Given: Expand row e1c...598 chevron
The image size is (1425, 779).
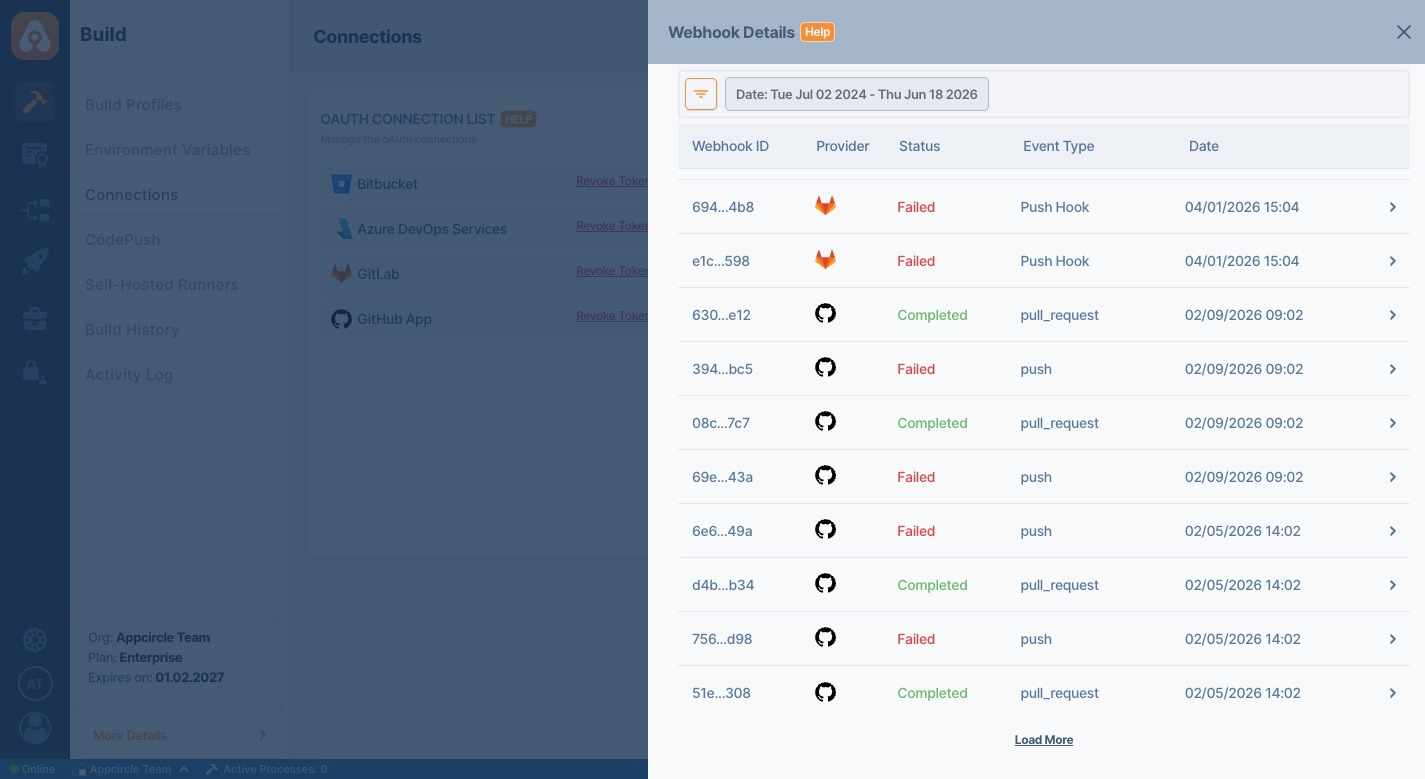Looking at the screenshot, I should click(x=1392, y=261).
